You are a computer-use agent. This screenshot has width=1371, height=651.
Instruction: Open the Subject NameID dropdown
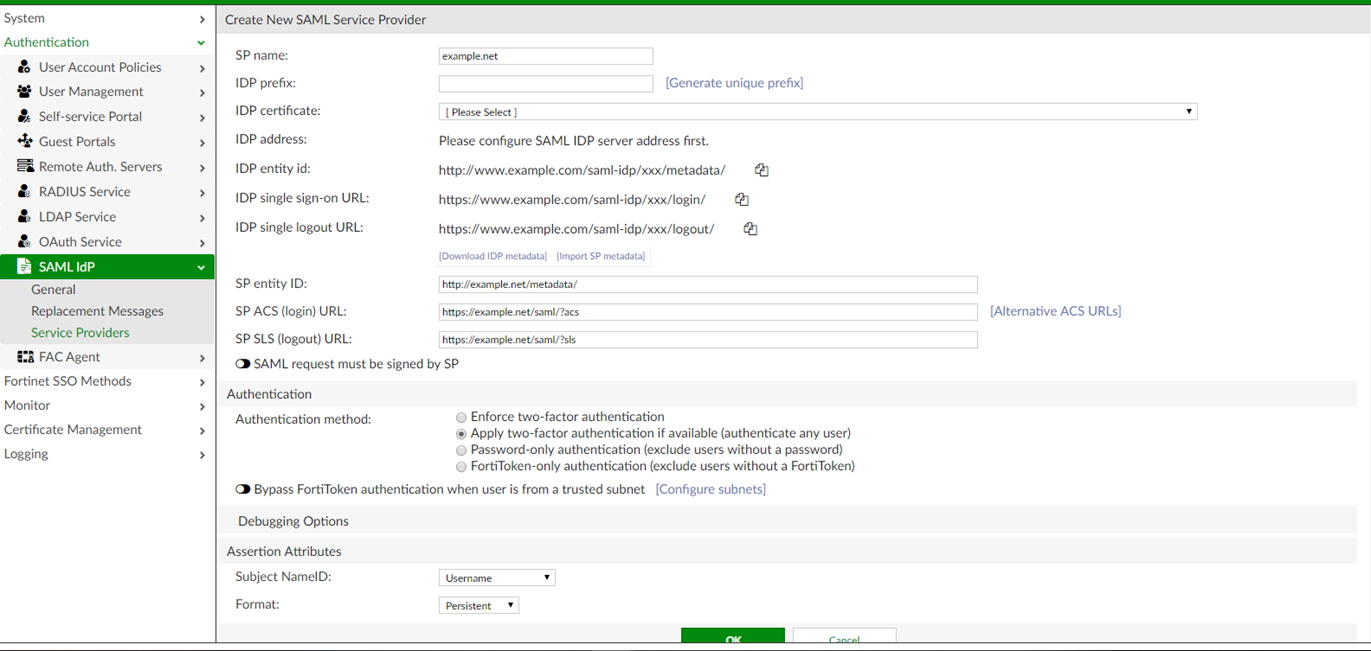coord(496,578)
